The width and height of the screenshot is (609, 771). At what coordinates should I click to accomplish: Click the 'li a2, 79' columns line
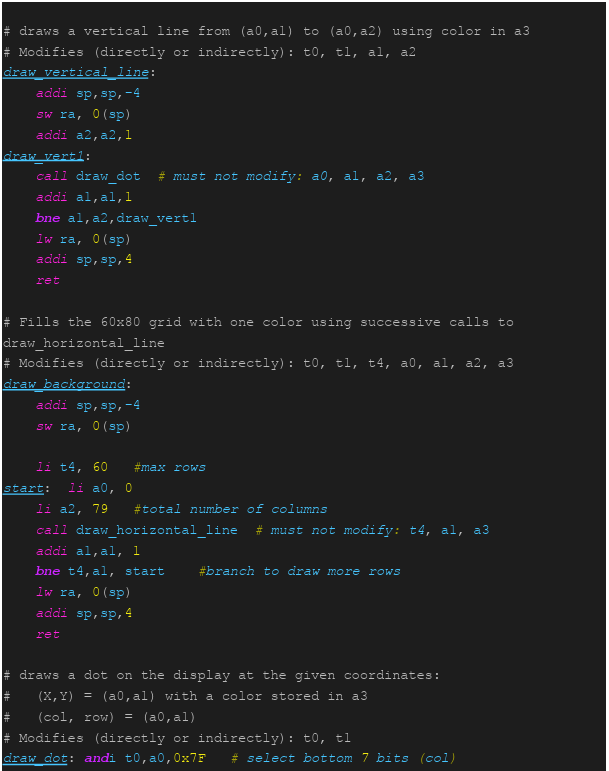click(72, 509)
